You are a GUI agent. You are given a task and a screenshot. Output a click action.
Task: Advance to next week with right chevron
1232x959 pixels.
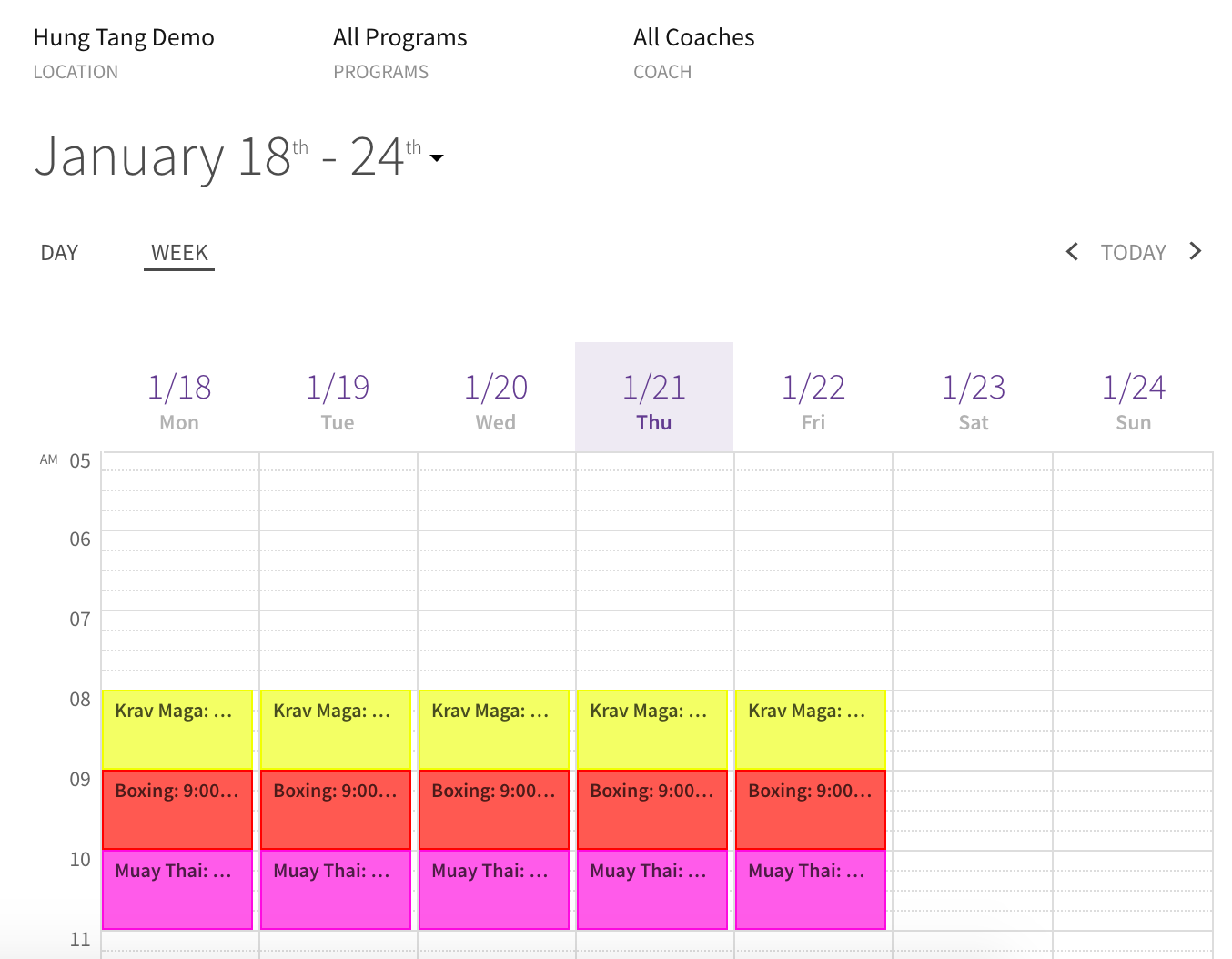tap(1196, 252)
